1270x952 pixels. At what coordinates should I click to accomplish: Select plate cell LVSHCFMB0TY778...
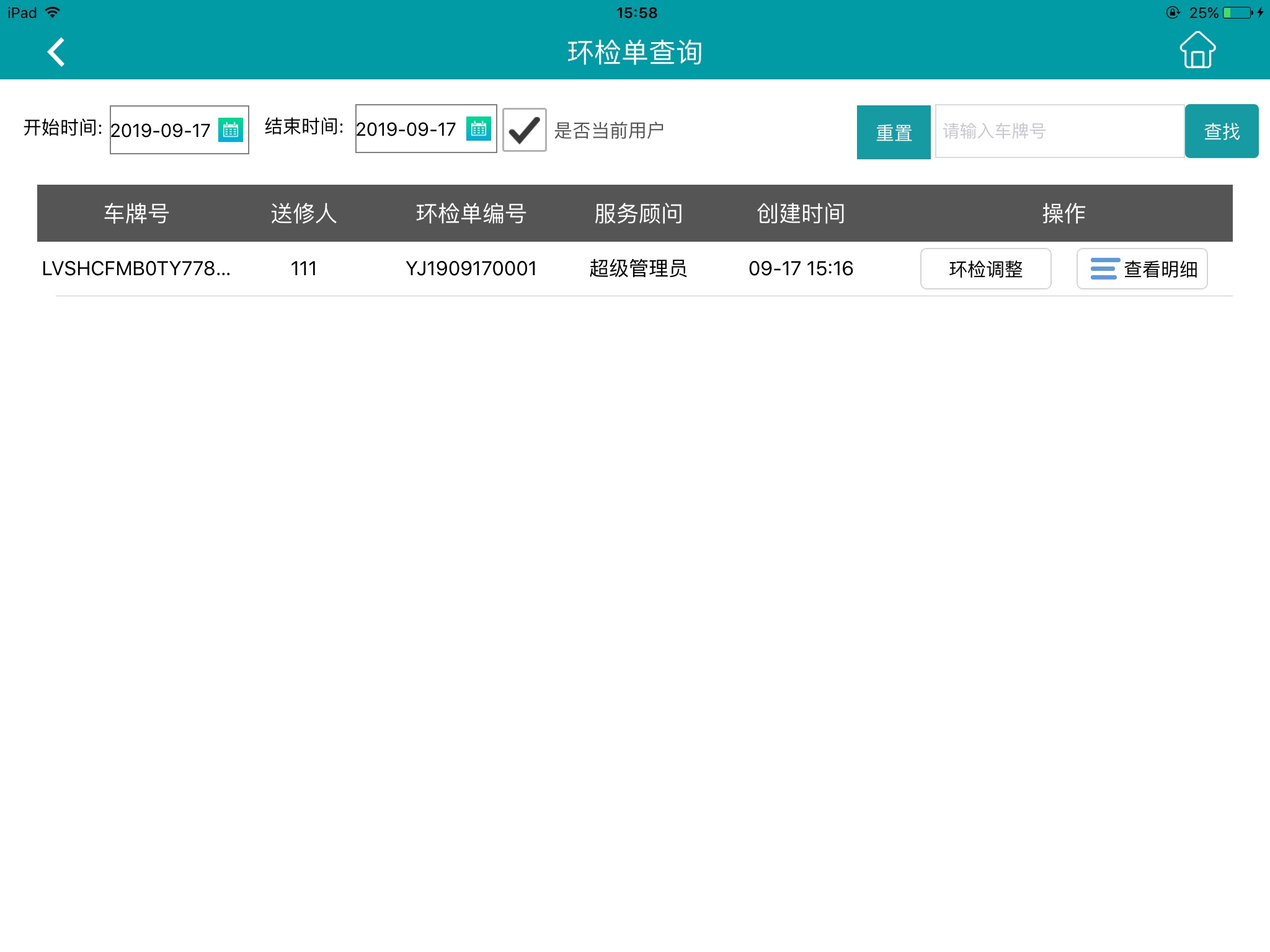click(x=136, y=268)
